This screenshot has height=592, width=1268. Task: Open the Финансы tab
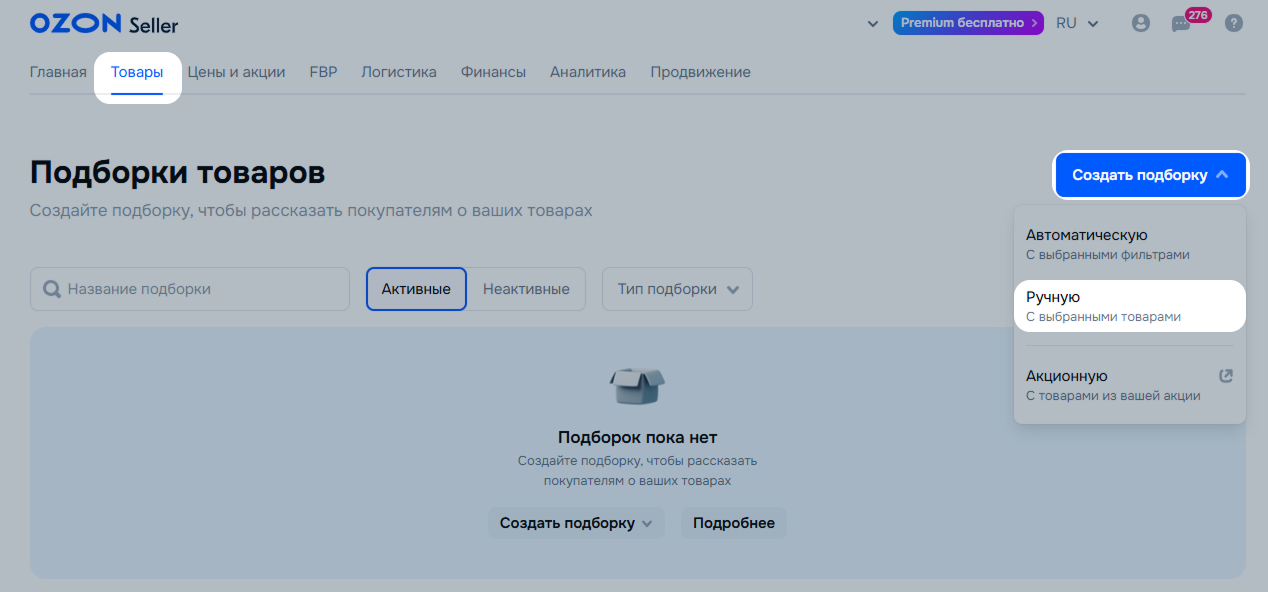493,72
